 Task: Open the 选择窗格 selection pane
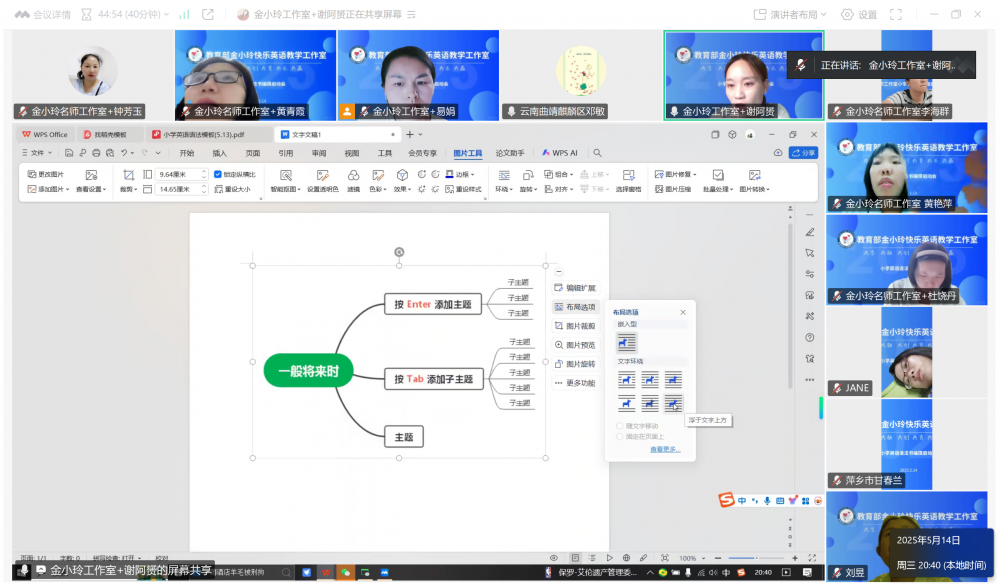click(628, 181)
